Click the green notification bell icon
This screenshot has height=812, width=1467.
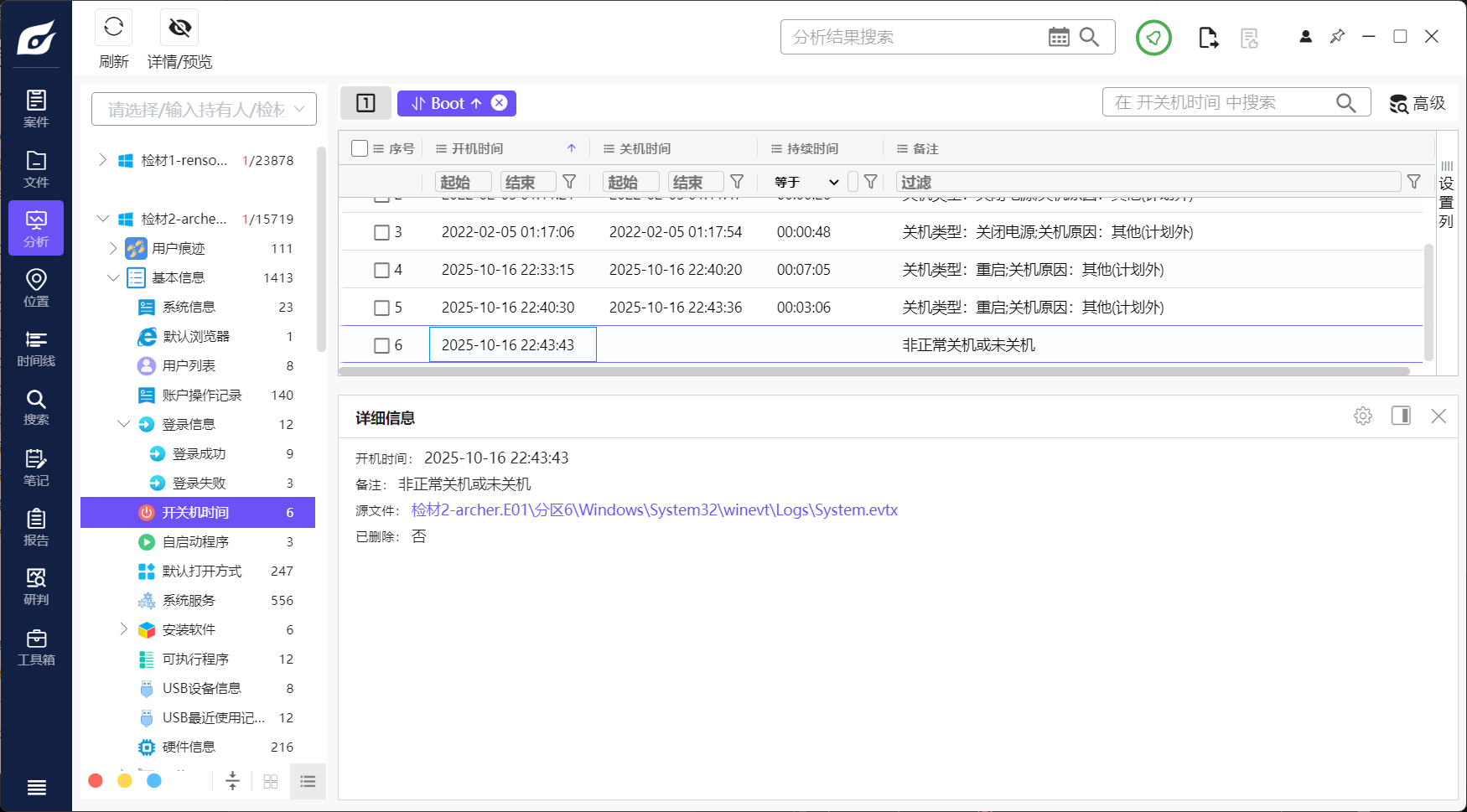[1153, 38]
